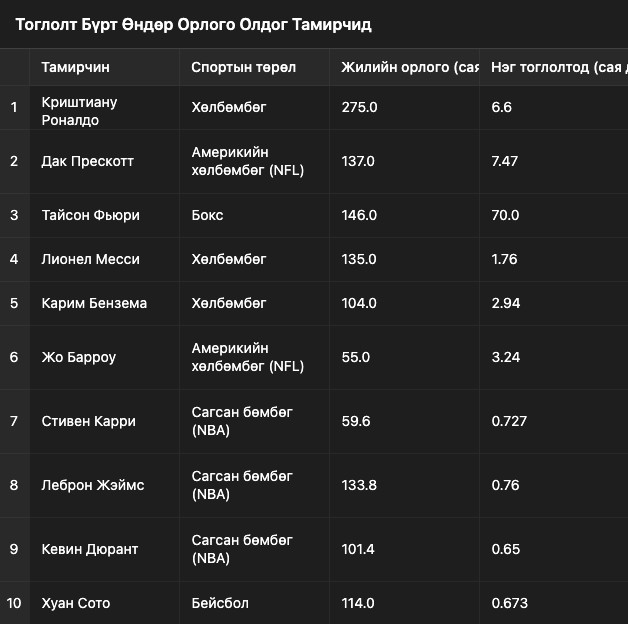Click the Тамирчин column header
Image resolution: width=628 pixels, height=624 pixels.
click(105, 67)
